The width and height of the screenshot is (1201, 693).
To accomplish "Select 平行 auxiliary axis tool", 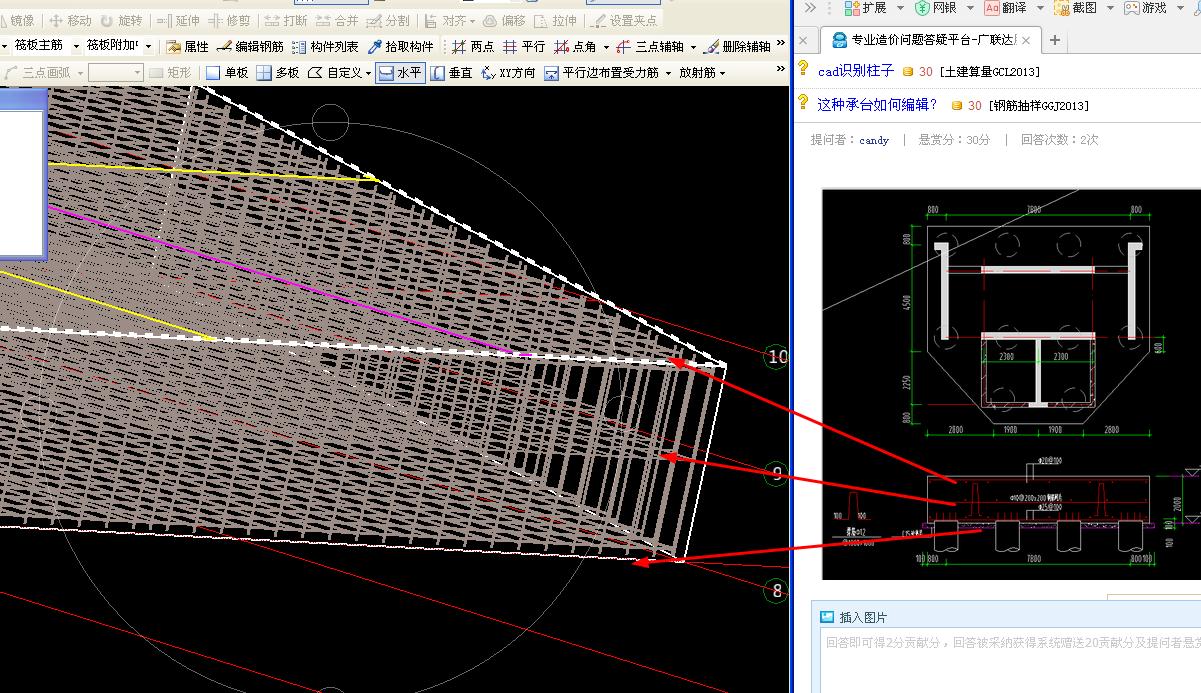I will pyautogui.click(x=524, y=46).
